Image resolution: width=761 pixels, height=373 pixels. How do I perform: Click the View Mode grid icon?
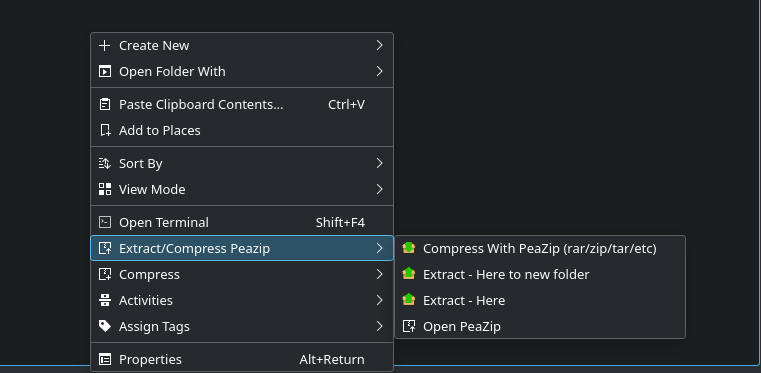[104, 189]
